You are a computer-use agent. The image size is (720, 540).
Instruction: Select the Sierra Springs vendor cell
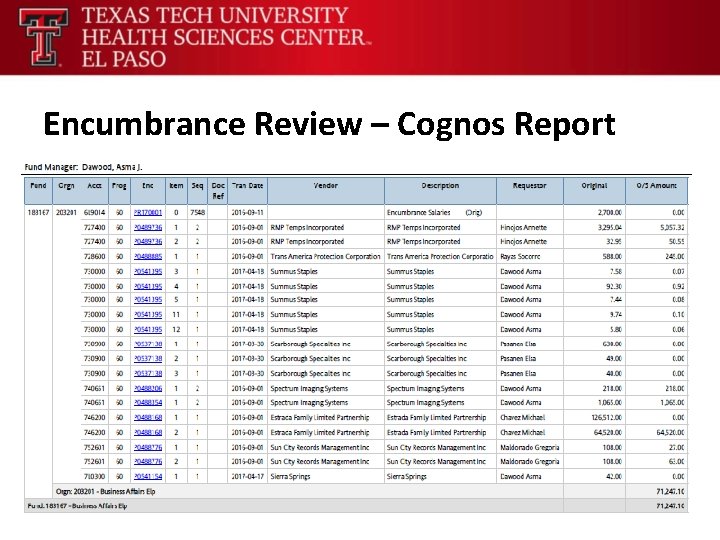click(x=290, y=477)
